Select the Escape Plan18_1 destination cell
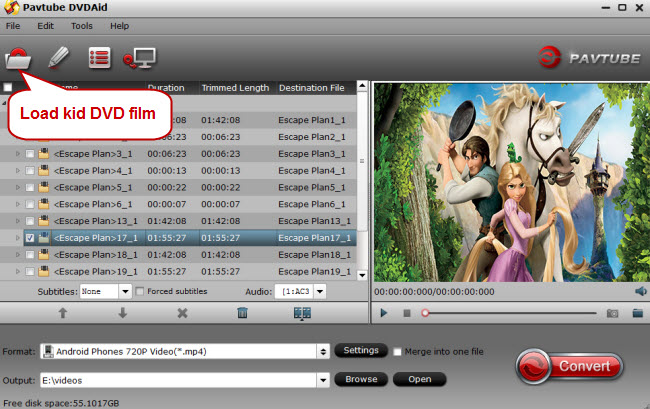The height and width of the screenshot is (409, 650). 315,255
